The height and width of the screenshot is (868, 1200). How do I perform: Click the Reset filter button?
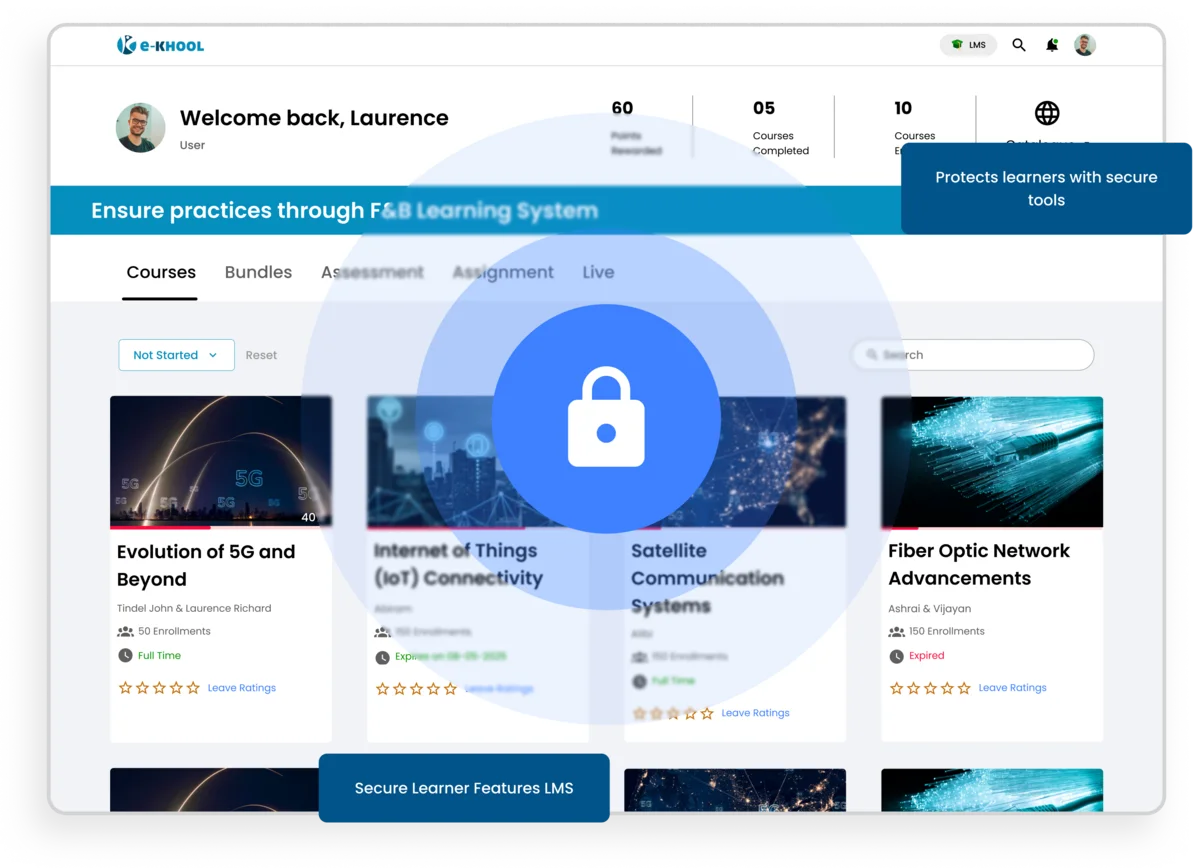pyautogui.click(x=261, y=355)
